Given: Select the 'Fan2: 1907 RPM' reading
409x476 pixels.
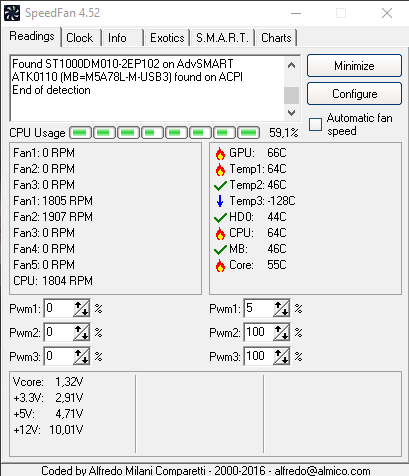Looking at the screenshot, I should point(53,217).
